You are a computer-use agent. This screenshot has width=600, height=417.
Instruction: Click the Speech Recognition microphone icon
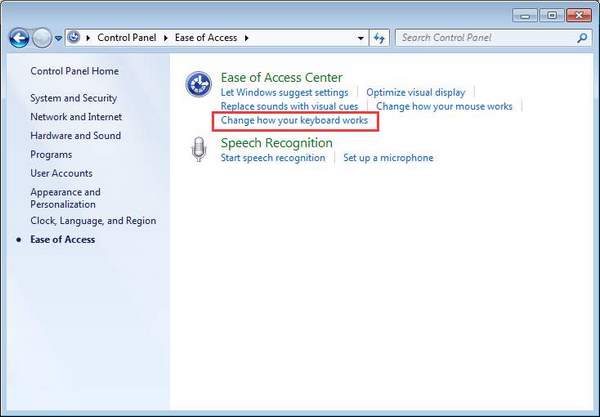coord(199,149)
